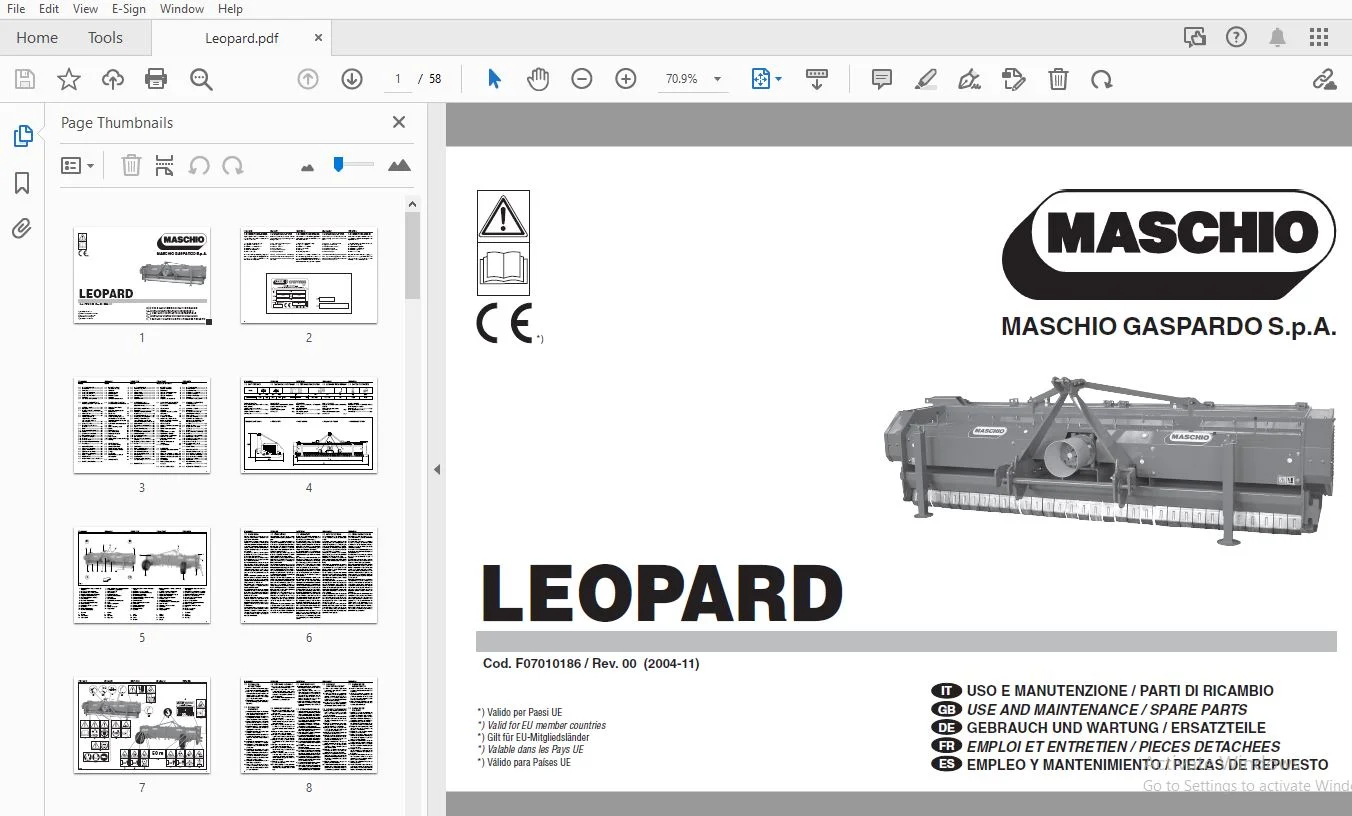The width and height of the screenshot is (1352, 816).
Task: Add a sticky note comment
Action: pyautogui.click(x=882, y=79)
